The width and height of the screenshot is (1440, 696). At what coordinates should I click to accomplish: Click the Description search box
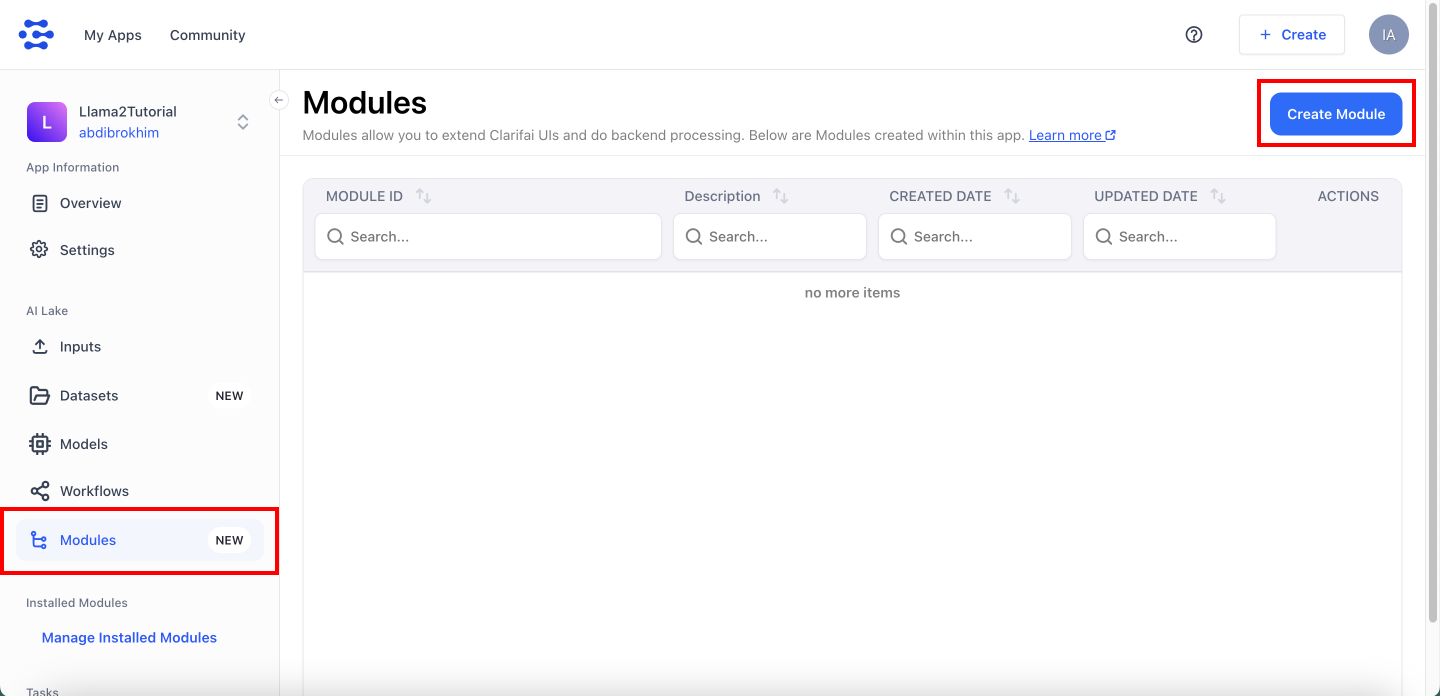coord(769,237)
